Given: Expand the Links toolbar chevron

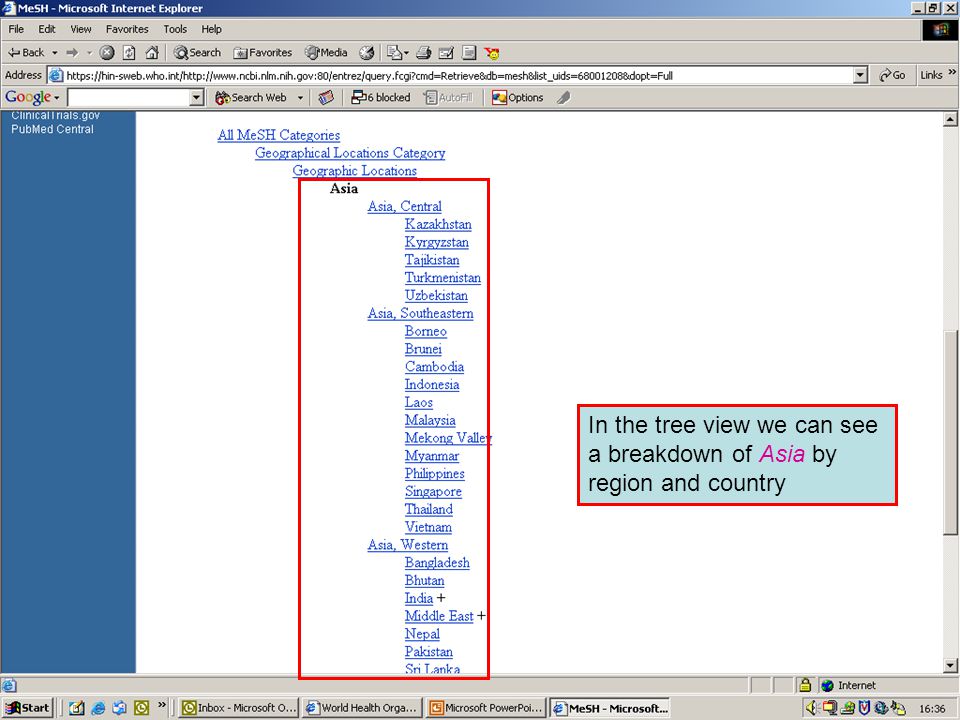Looking at the screenshot, I should point(952,73).
